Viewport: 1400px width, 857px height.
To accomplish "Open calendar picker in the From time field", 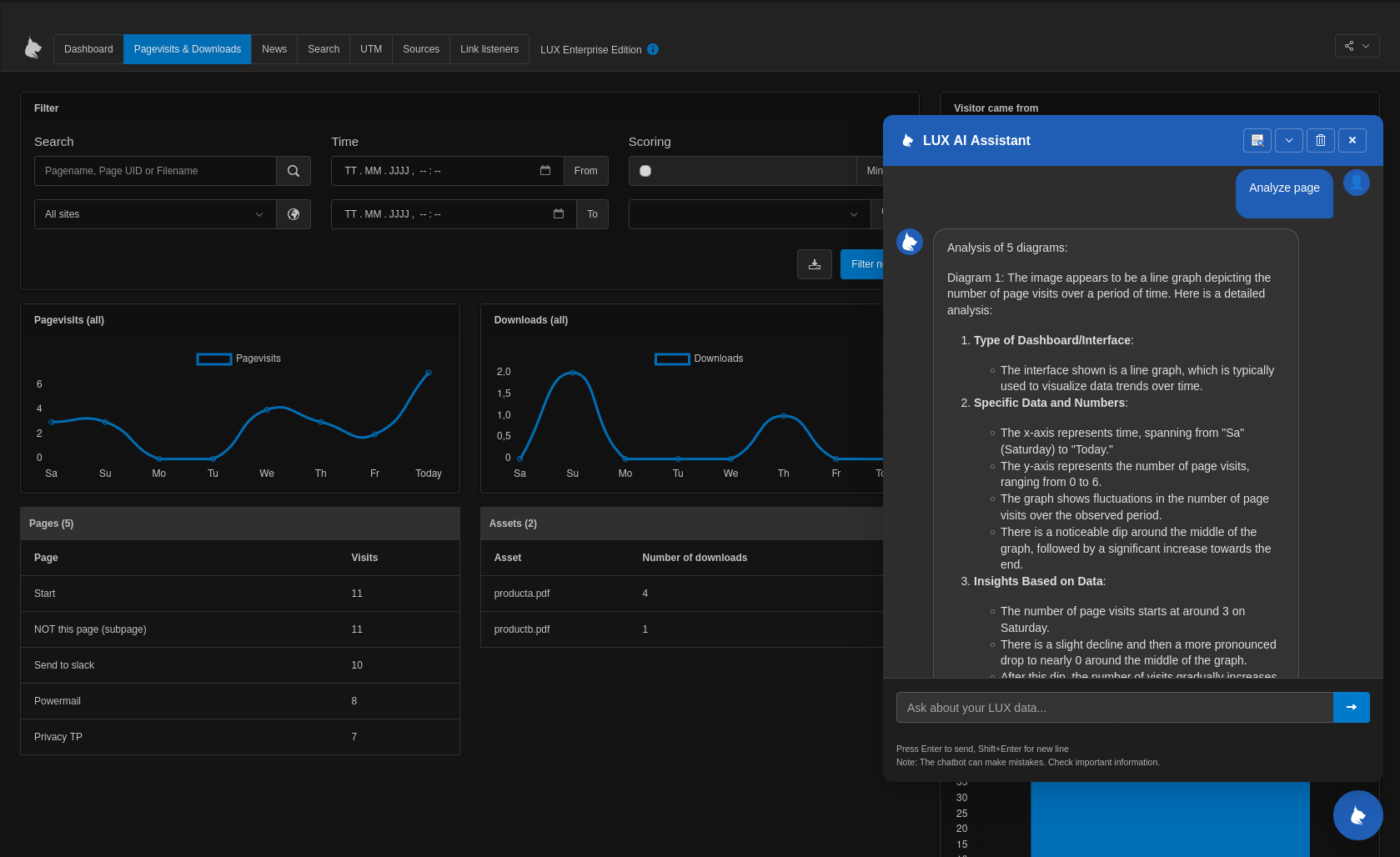I will (x=545, y=171).
